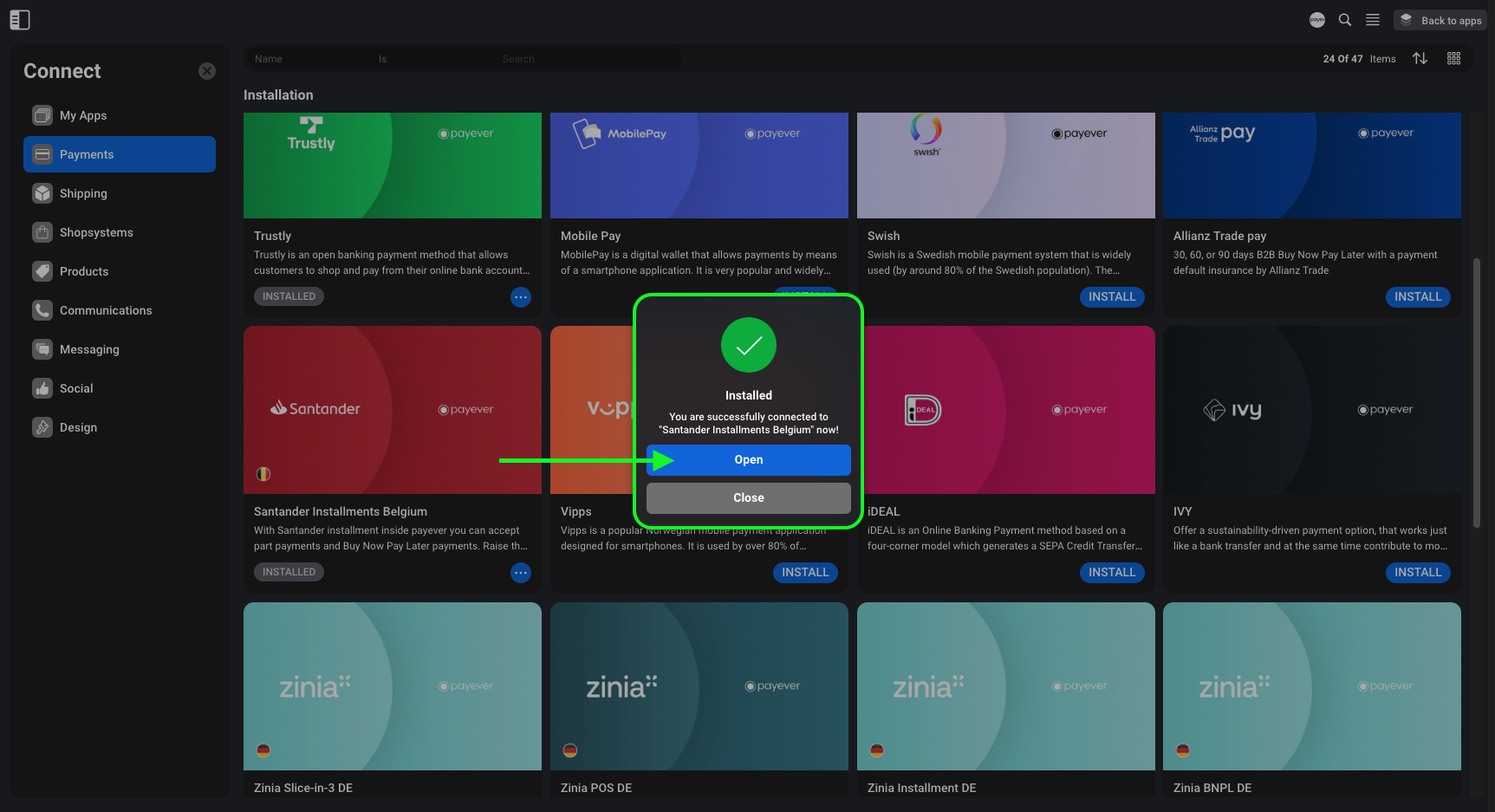The height and width of the screenshot is (812, 1495).
Task: Open the Allianz Trade pay thumbnail
Action: [x=1312, y=166]
